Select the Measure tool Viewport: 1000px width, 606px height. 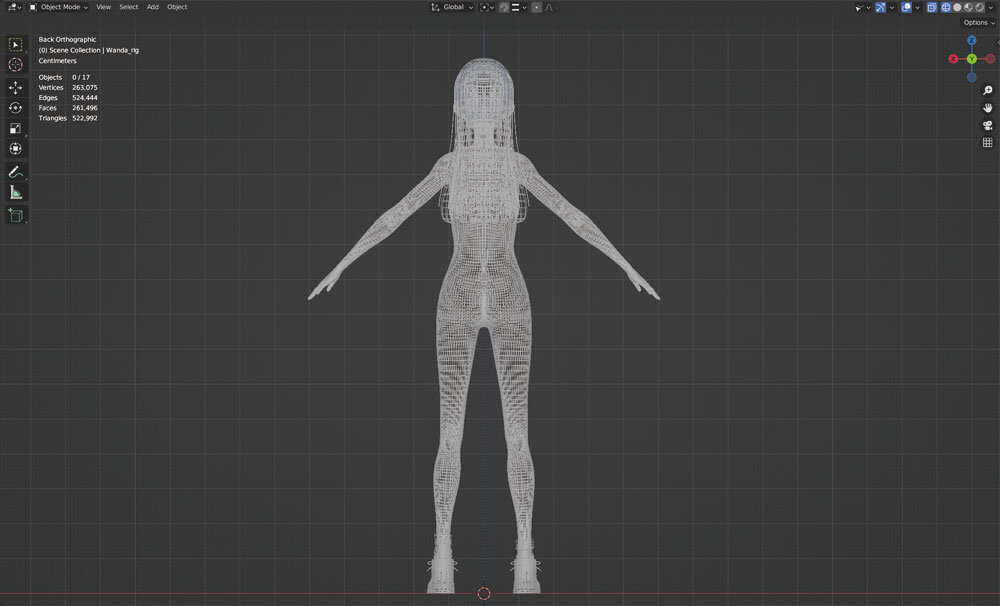pyautogui.click(x=16, y=193)
